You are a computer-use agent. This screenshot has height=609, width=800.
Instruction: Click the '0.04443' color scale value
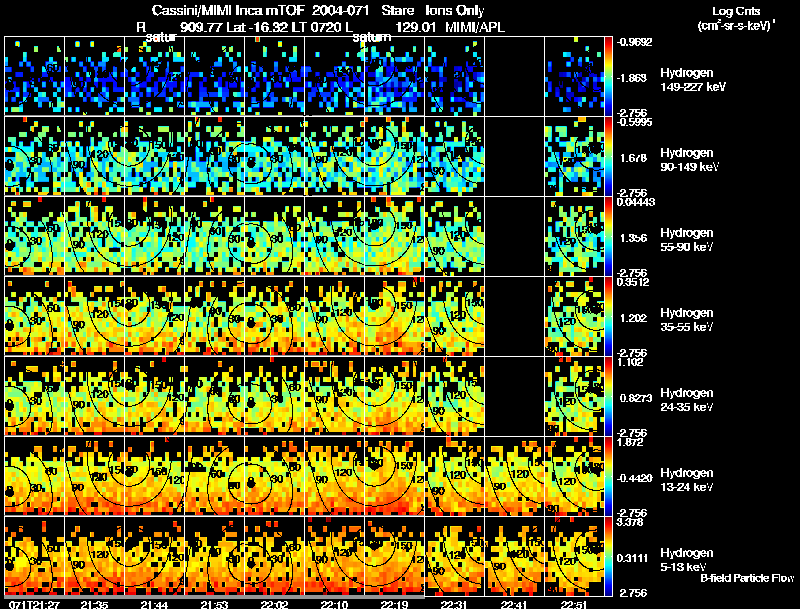coord(636,202)
